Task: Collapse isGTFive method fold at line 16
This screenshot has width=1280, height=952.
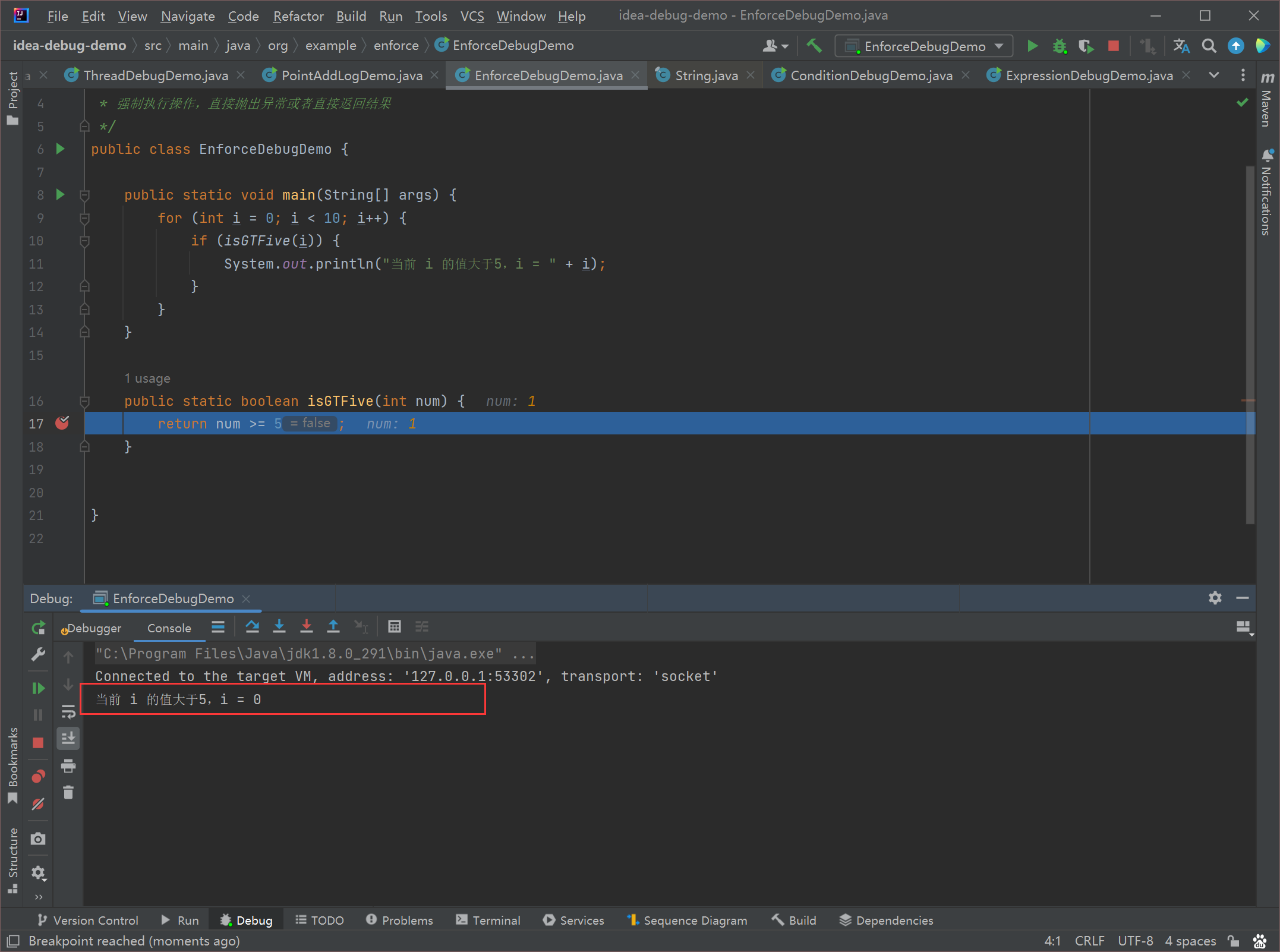Action: 84,401
